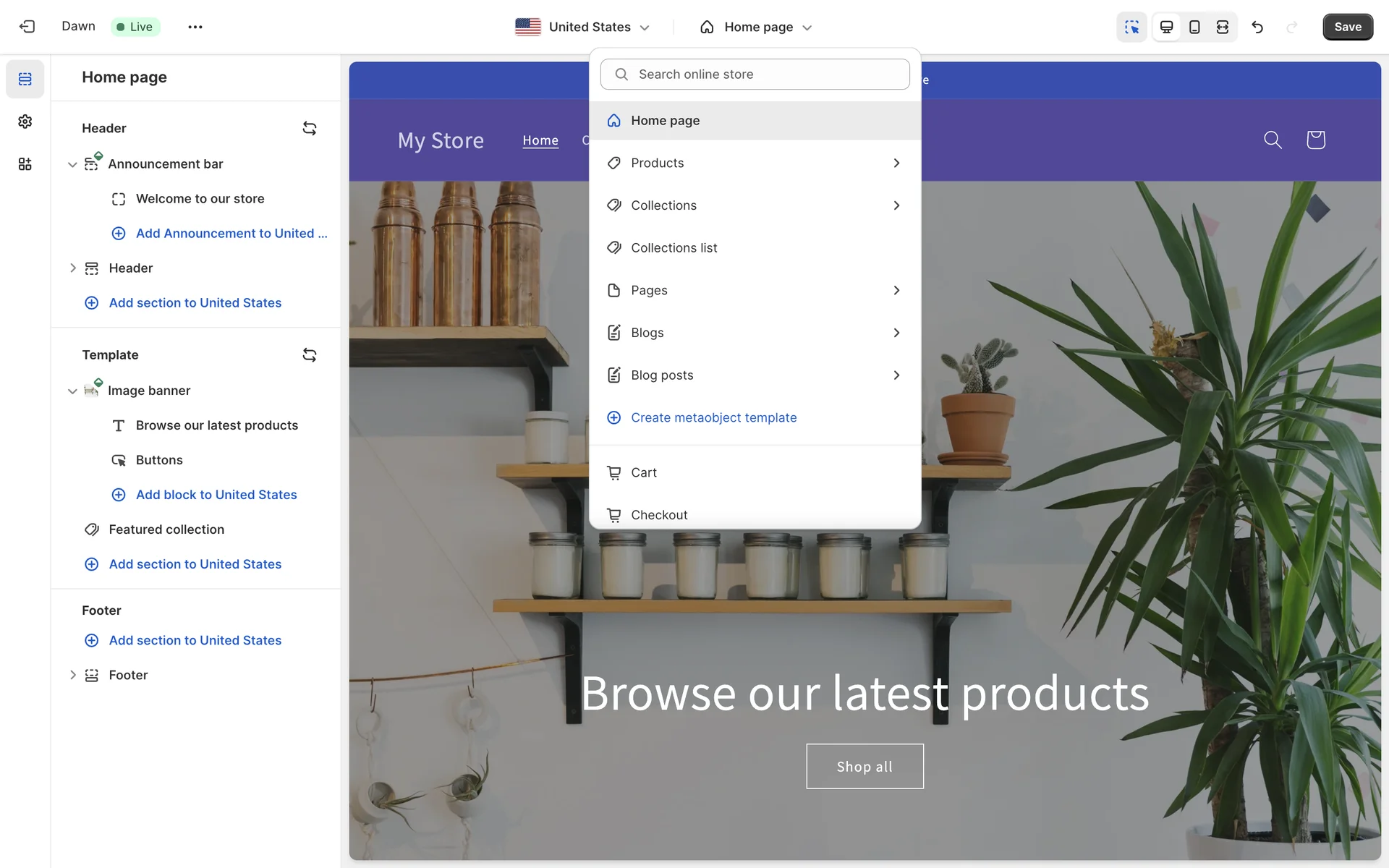Click the undo arrow icon
This screenshot has width=1389, height=868.
tap(1257, 27)
